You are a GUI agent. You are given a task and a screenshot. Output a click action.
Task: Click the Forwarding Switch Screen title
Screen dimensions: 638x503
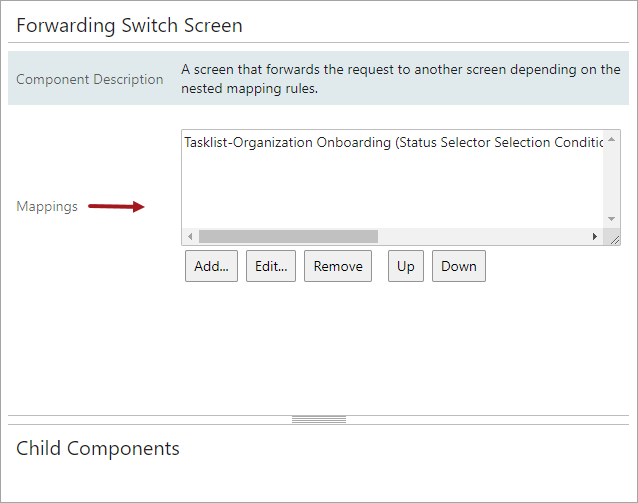(129, 25)
